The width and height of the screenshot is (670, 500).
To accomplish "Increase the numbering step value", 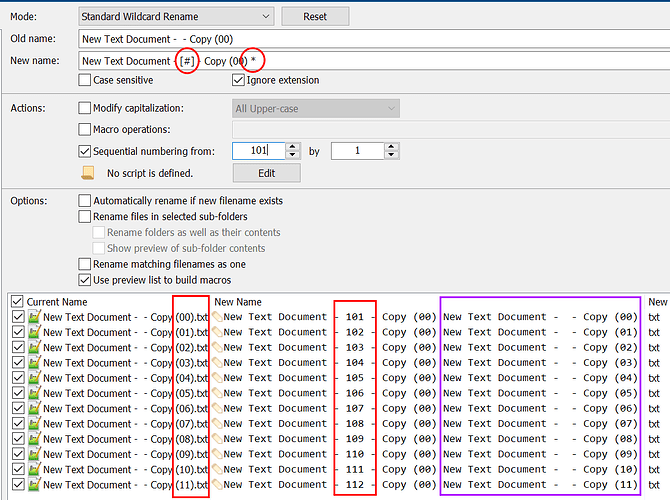I will coord(391,147).
